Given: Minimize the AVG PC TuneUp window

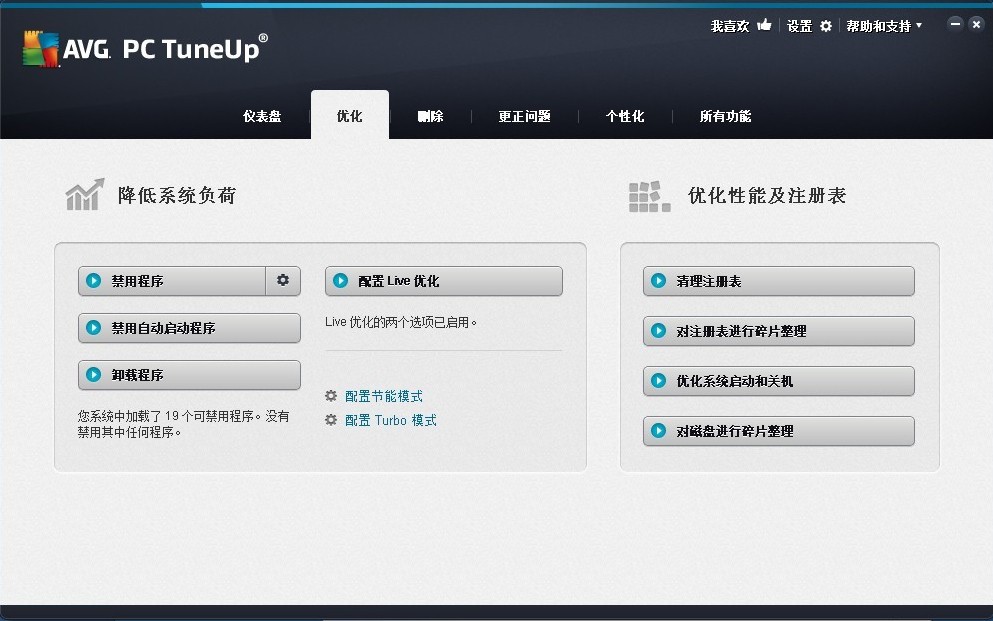Looking at the screenshot, I should coord(955,24).
